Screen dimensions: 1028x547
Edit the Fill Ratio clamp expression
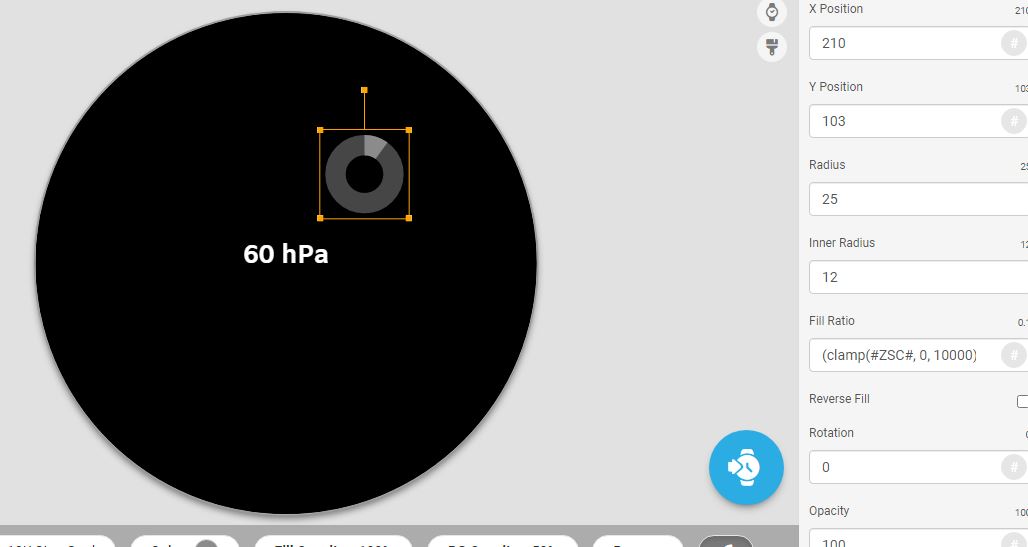coord(906,355)
